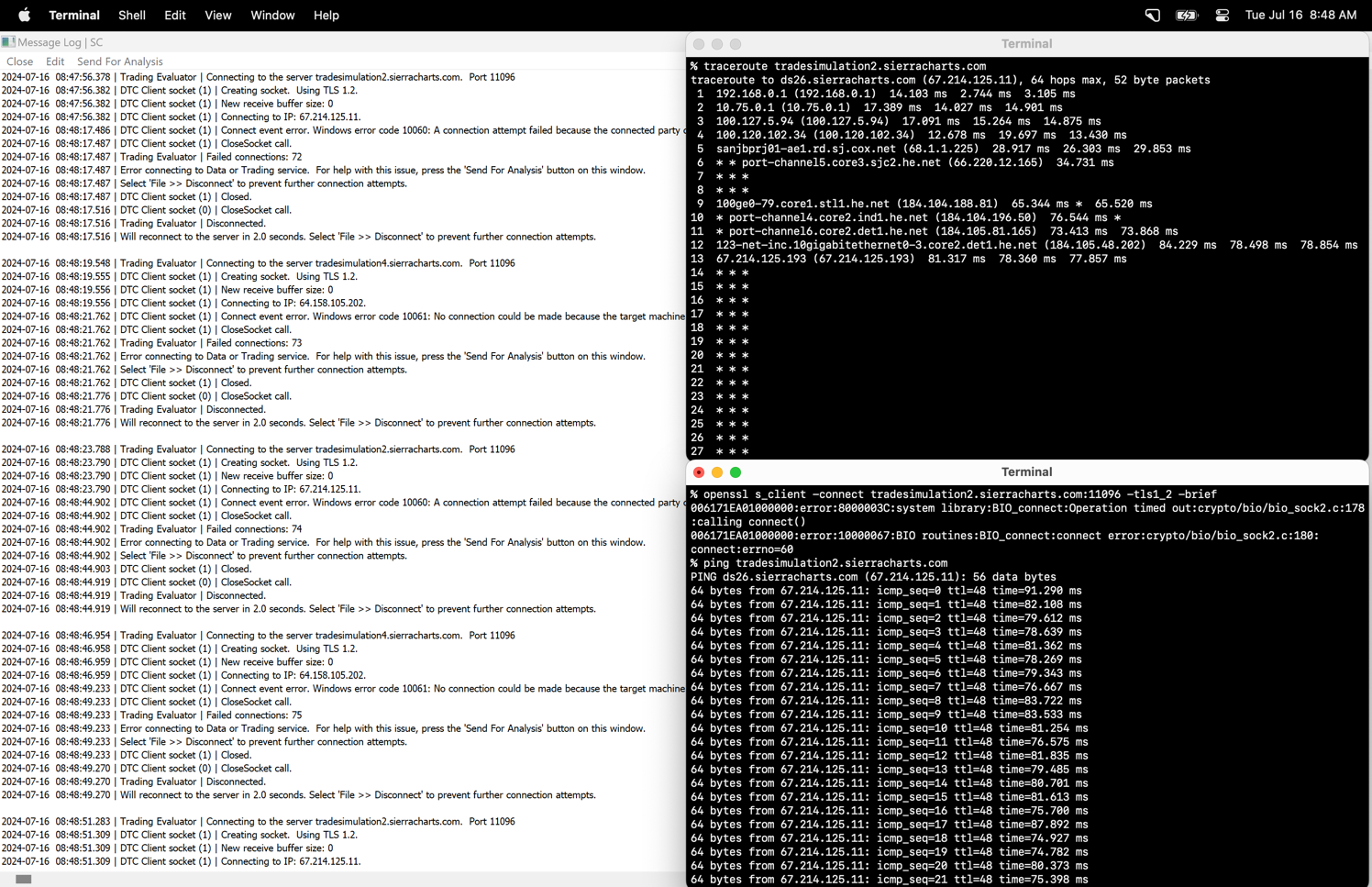Click the 08:48:19.556 'Connecting to IP: 64.158.105.202' line
This screenshot has width=1372, height=887.
[183, 303]
